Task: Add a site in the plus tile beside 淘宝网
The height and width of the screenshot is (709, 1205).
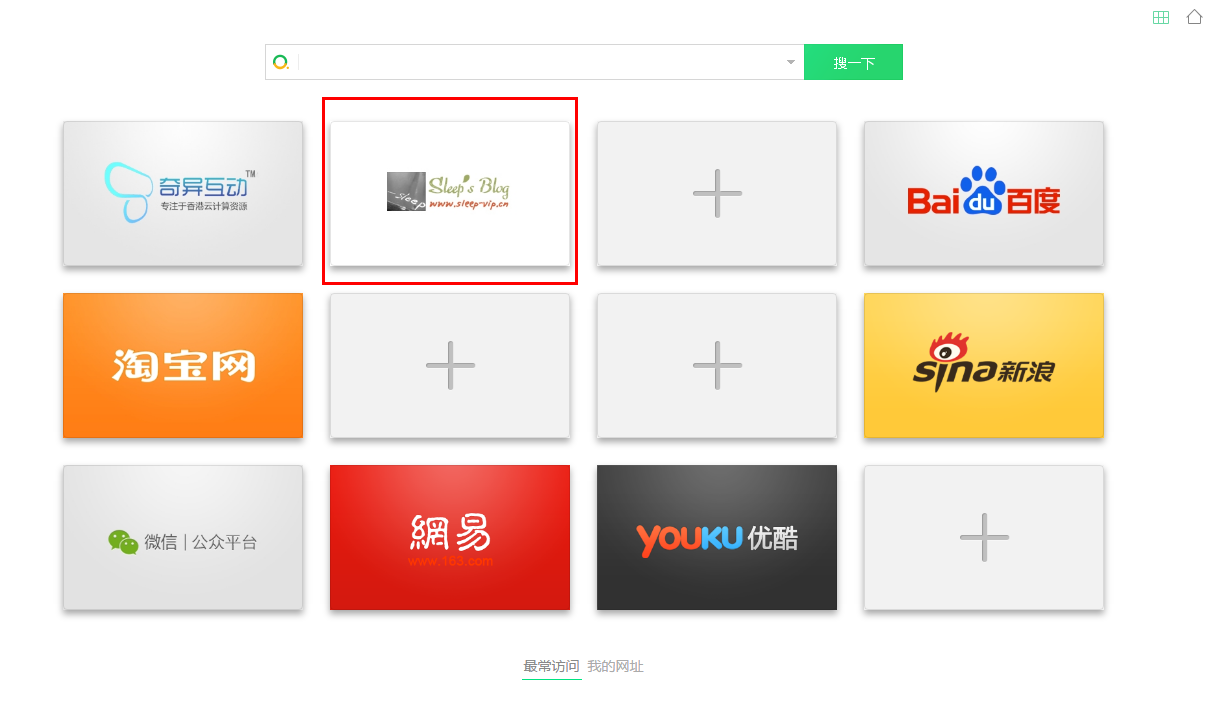Action: 450,365
